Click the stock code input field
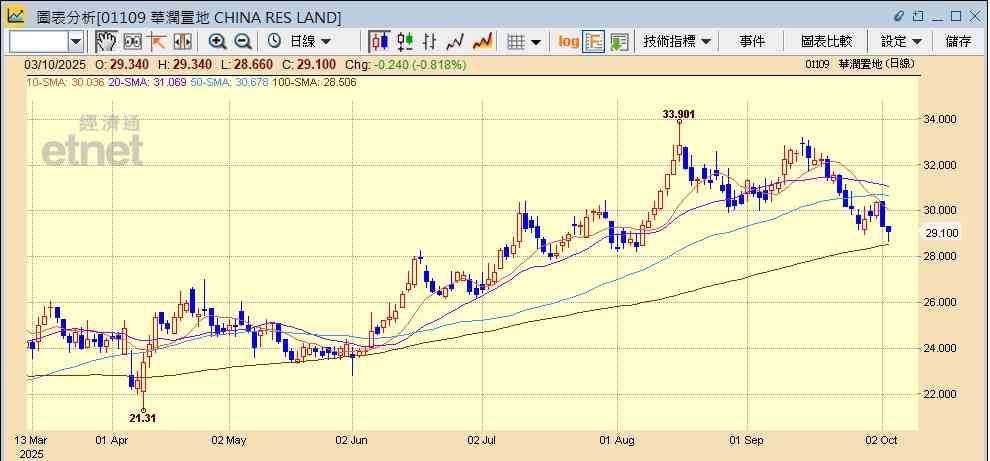 [38, 41]
